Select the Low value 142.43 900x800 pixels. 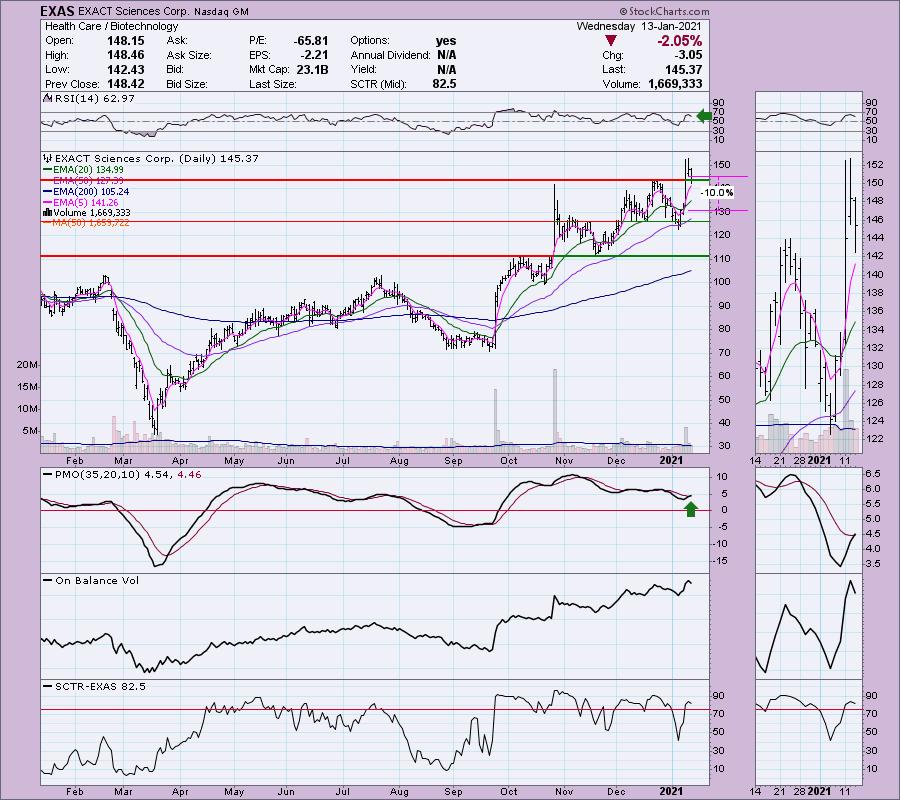(125, 69)
